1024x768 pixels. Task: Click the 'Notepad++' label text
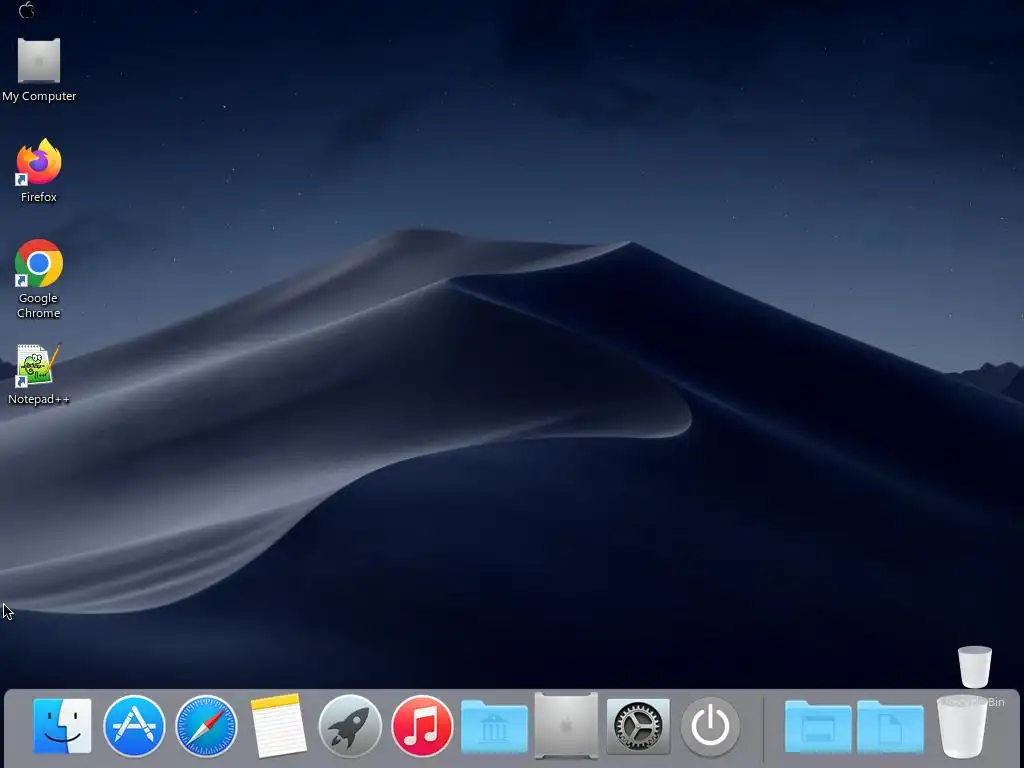39,399
